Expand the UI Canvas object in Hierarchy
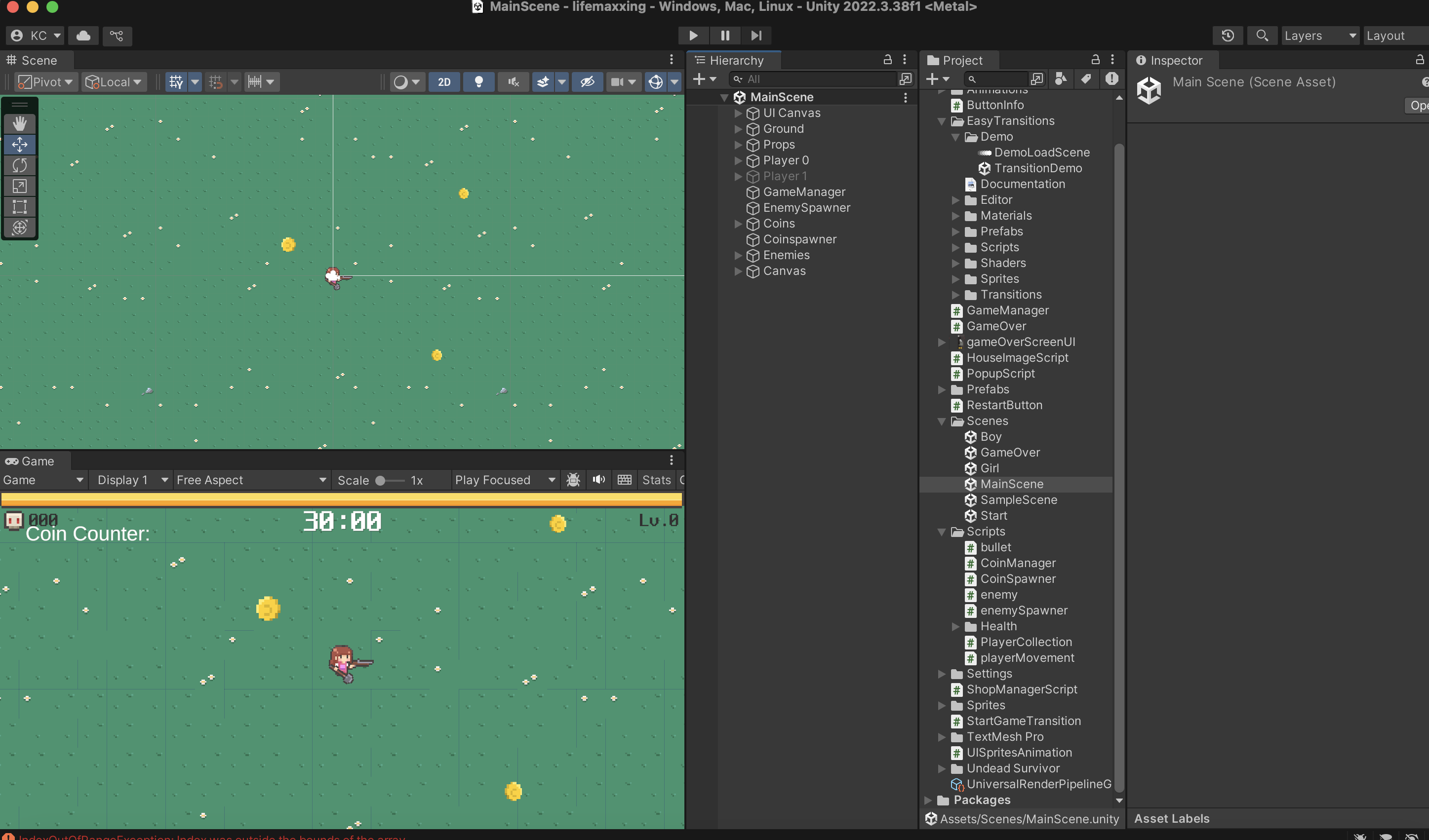 point(738,114)
